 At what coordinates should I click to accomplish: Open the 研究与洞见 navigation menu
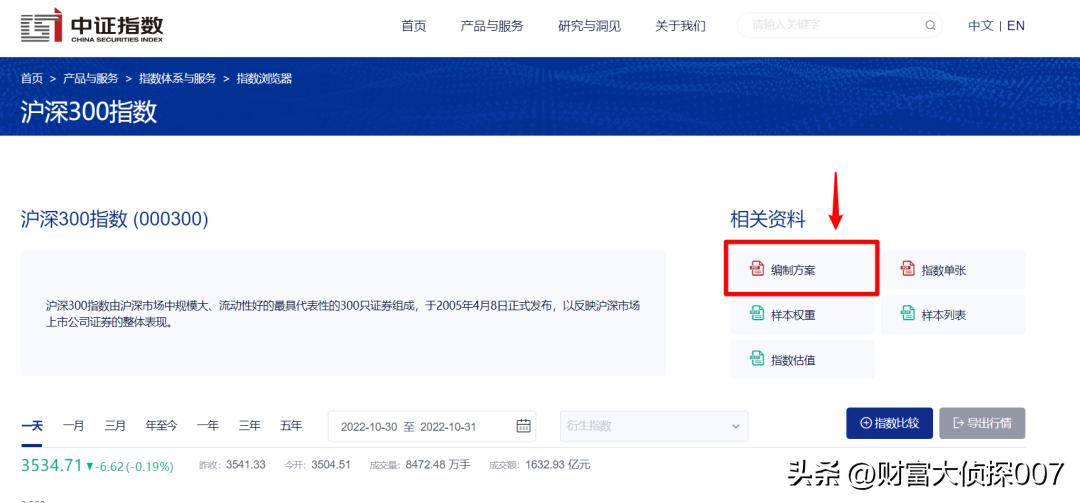[590, 26]
